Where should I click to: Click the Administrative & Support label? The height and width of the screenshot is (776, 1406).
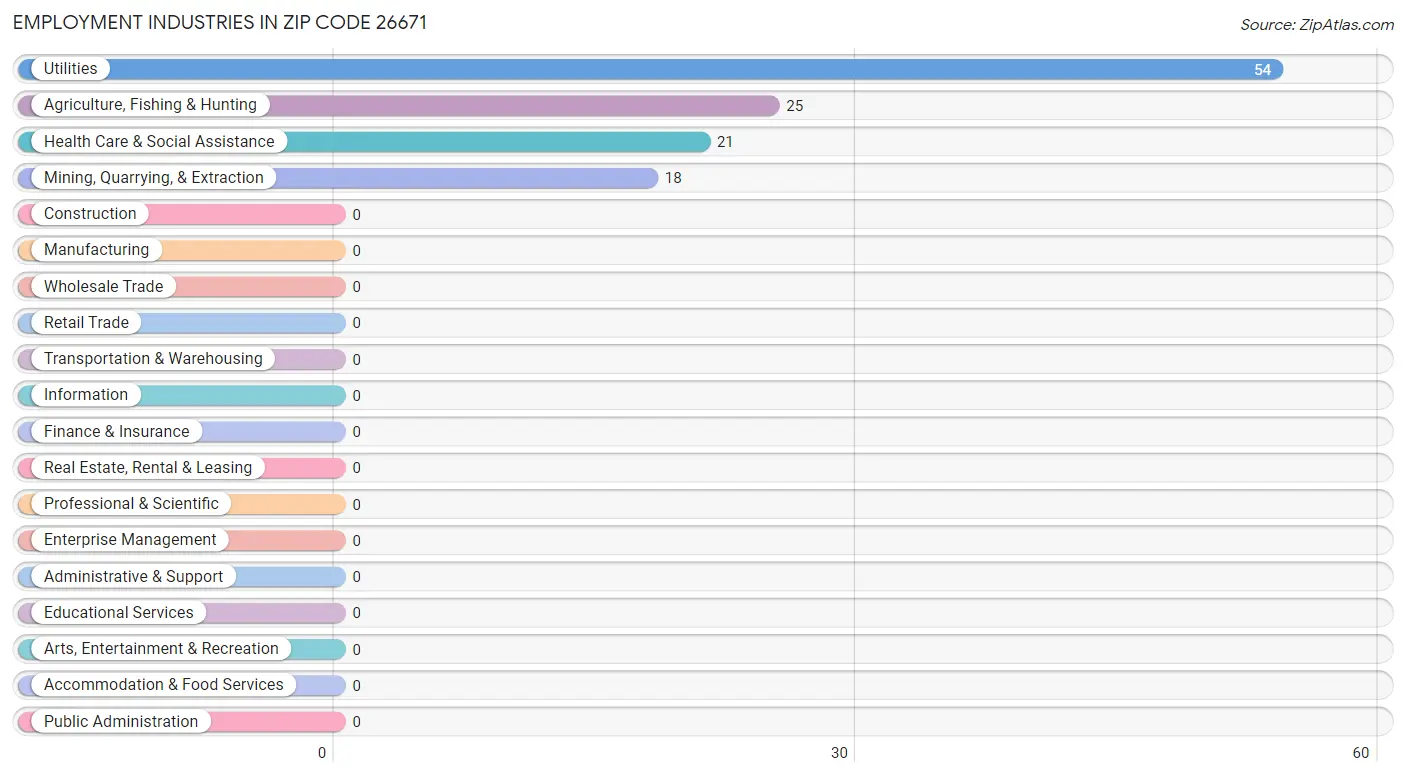(x=134, y=576)
